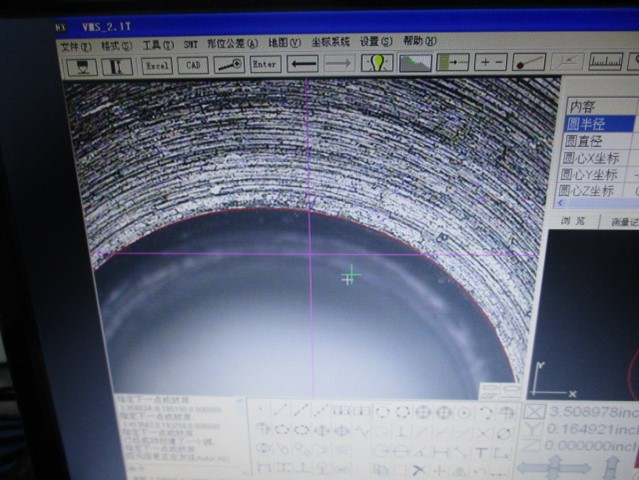
Task: Select the 圆半径 row
Action: (x=600, y=124)
